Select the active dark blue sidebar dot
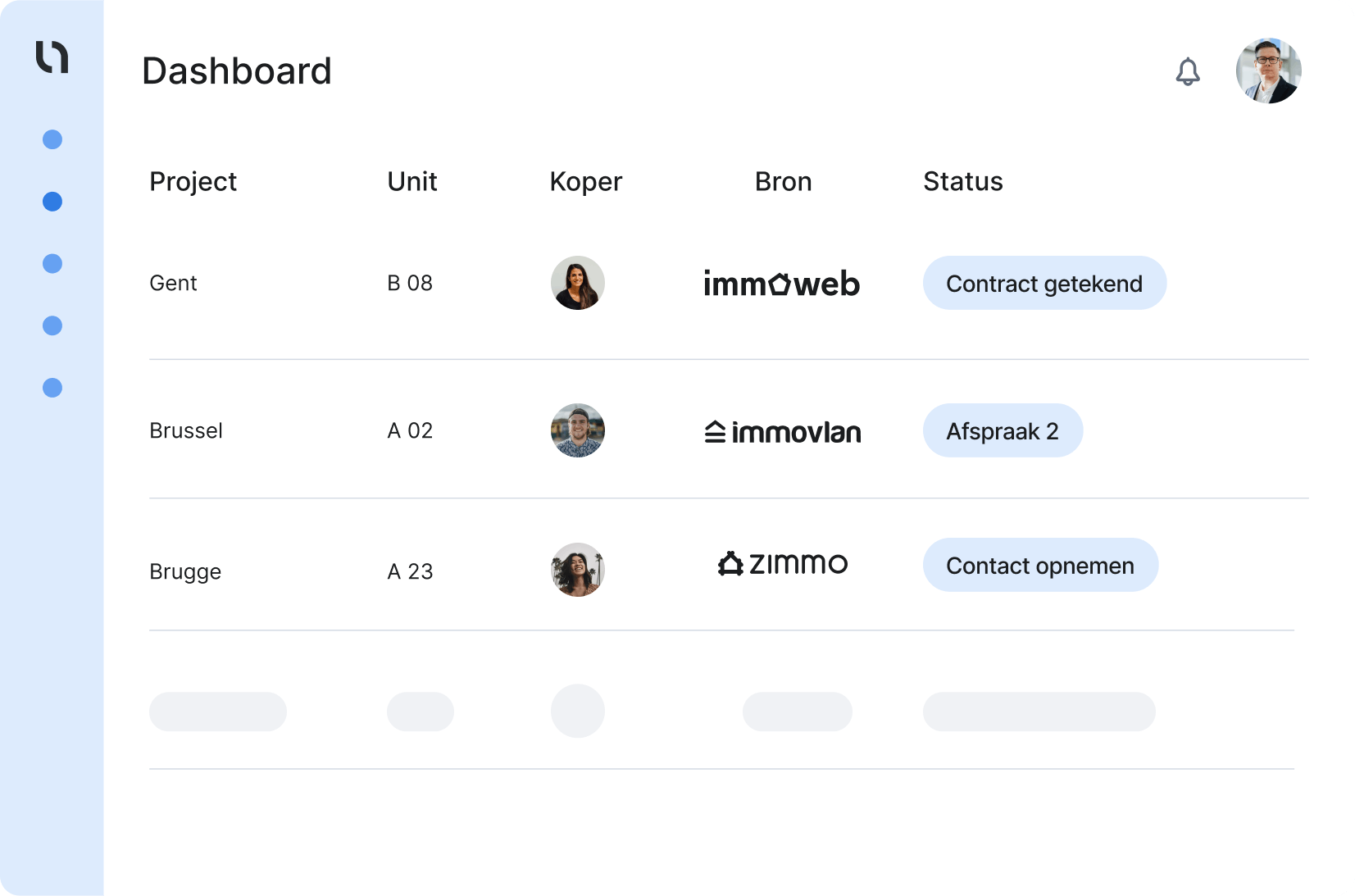The width and height of the screenshot is (1355, 896). point(52,202)
